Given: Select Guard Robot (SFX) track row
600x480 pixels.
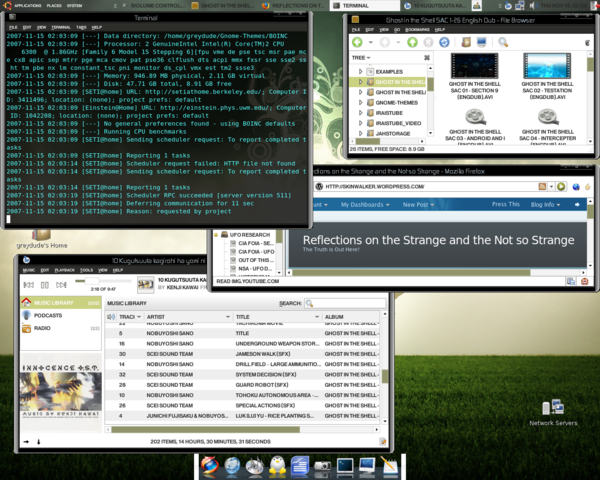Looking at the screenshot, I should point(243,385).
